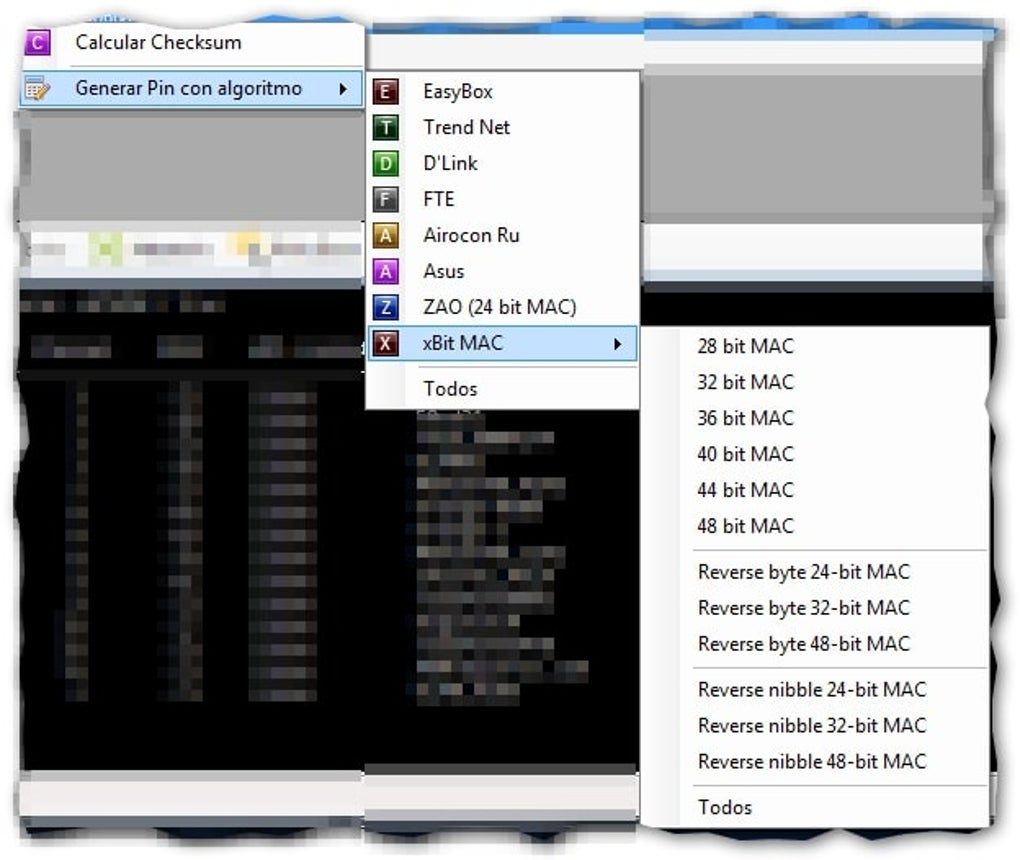The width and height of the screenshot is (1020, 860).
Task: Select 32 bit MAC
Action: click(816, 382)
